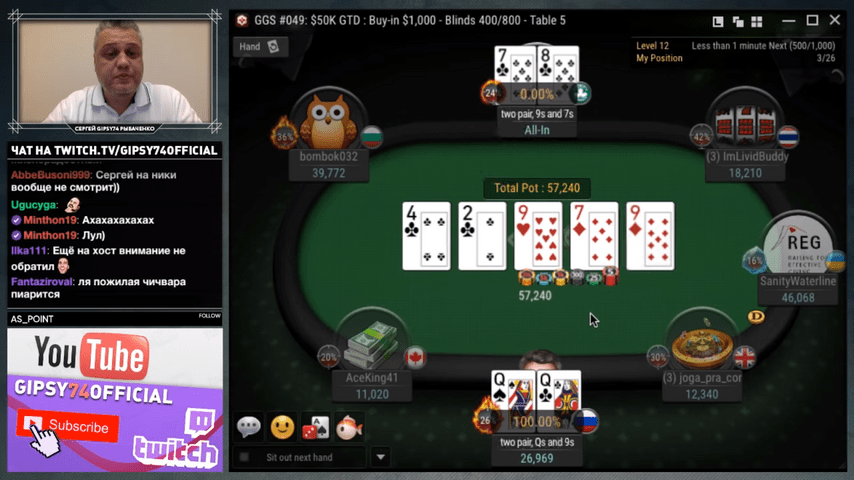The image size is (854, 480).
Task: Click My Position tournament info text
Action: click(x=659, y=58)
